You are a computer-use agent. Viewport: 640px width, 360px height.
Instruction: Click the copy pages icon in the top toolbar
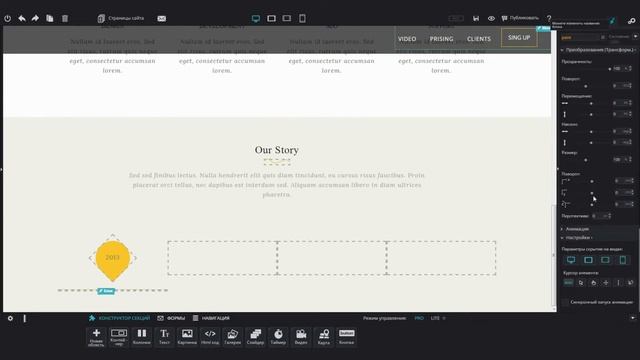pos(50,18)
